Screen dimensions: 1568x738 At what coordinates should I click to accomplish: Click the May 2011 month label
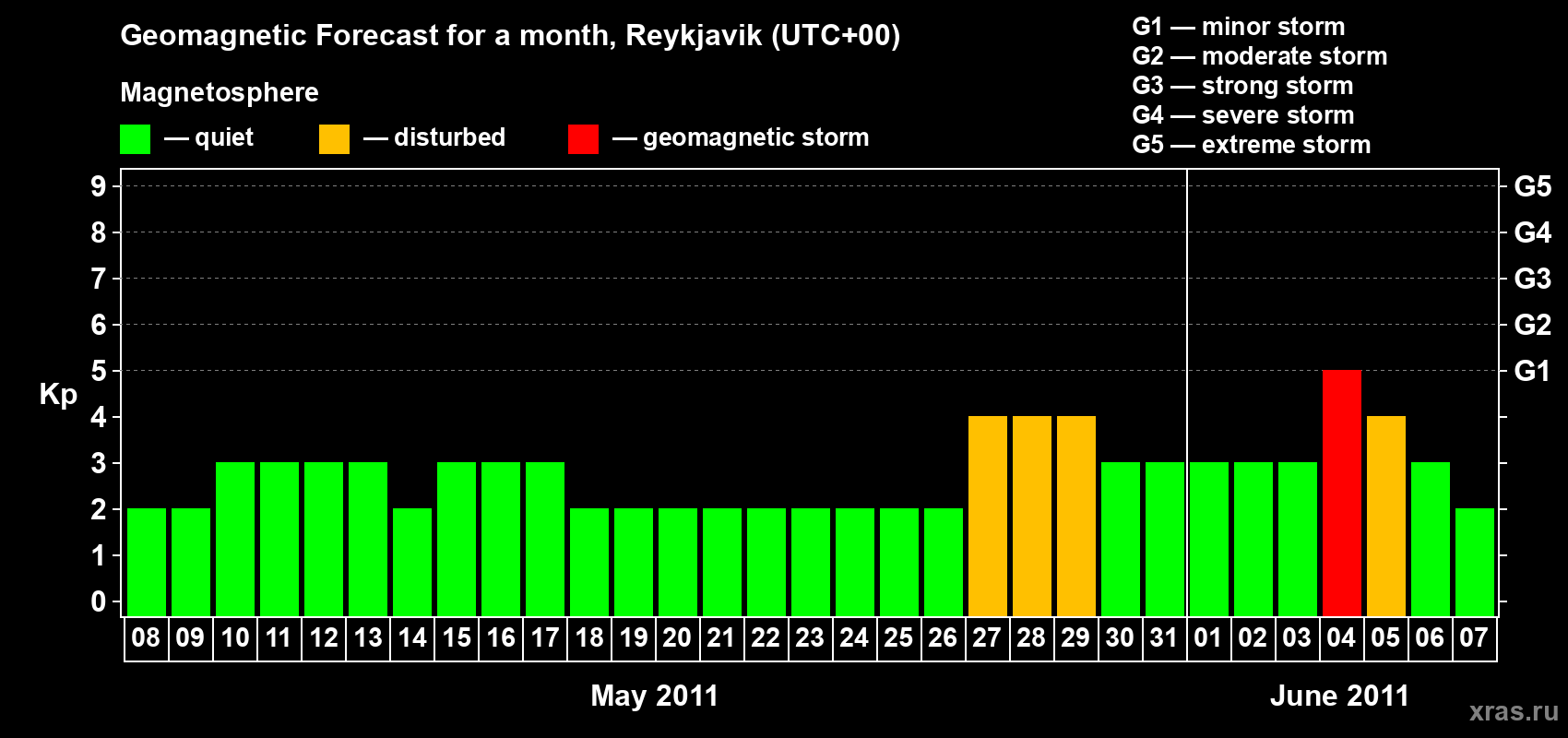pyautogui.click(x=654, y=696)
